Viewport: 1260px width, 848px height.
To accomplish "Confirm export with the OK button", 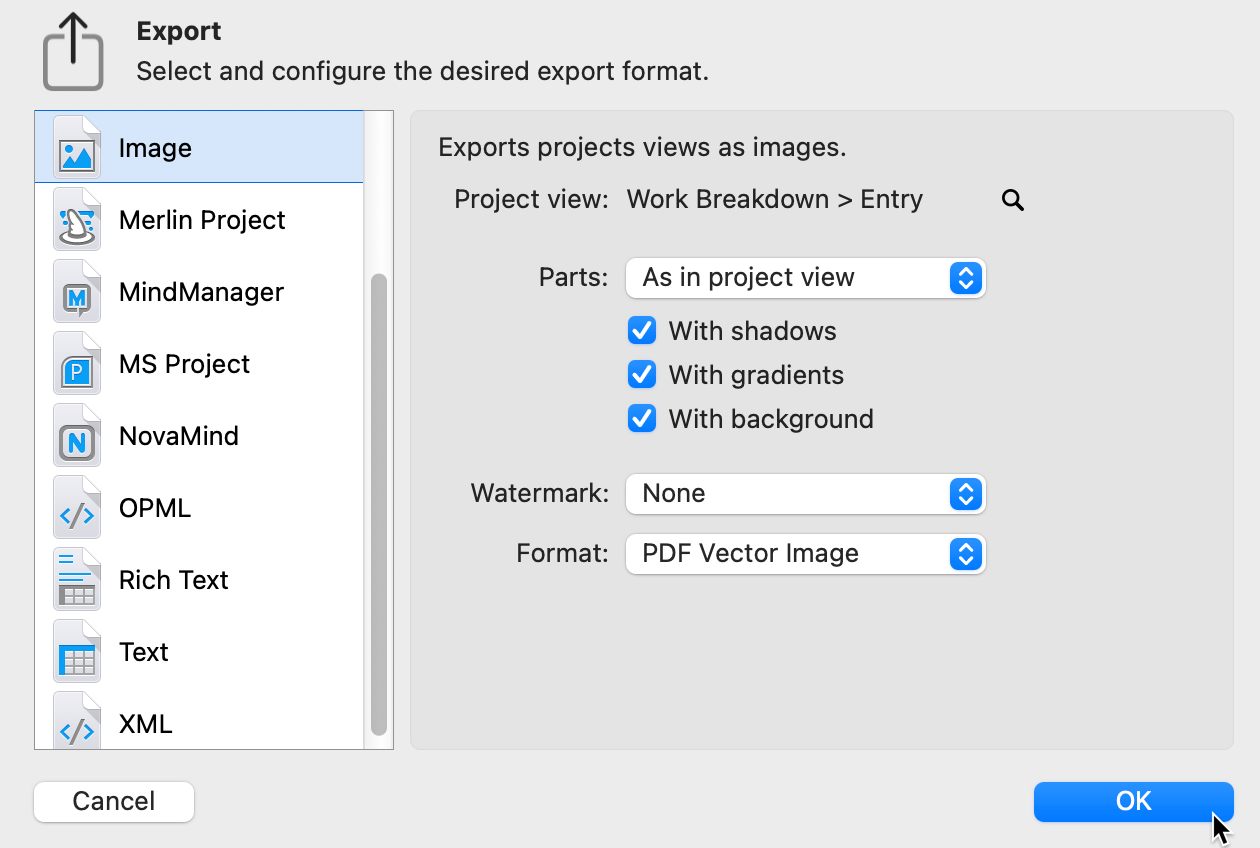I will [1133, 801].
